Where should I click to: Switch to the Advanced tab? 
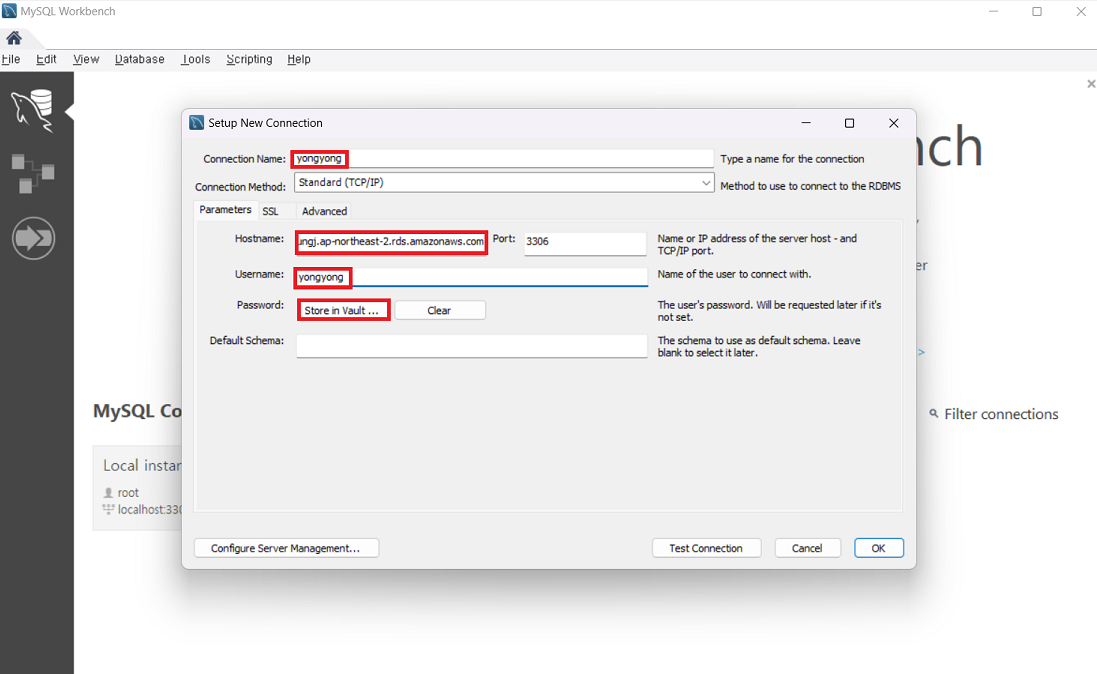[x=324, y=211]
